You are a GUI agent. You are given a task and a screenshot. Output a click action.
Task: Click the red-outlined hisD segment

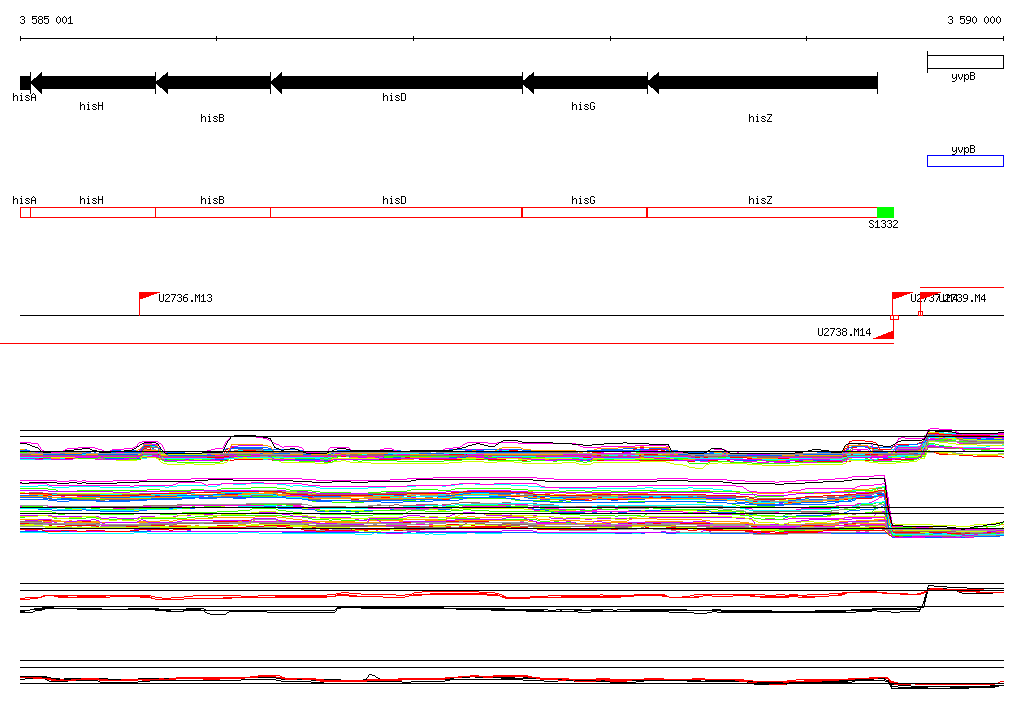click(396, 212)
